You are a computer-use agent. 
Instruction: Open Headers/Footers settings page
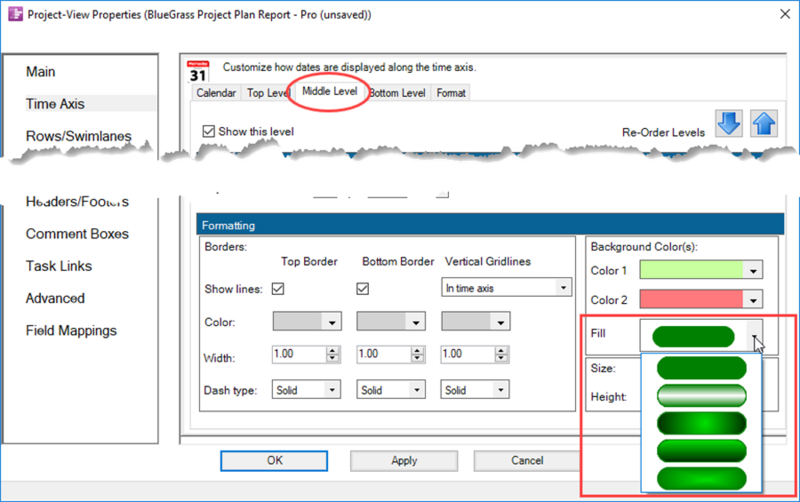point(77,202)
